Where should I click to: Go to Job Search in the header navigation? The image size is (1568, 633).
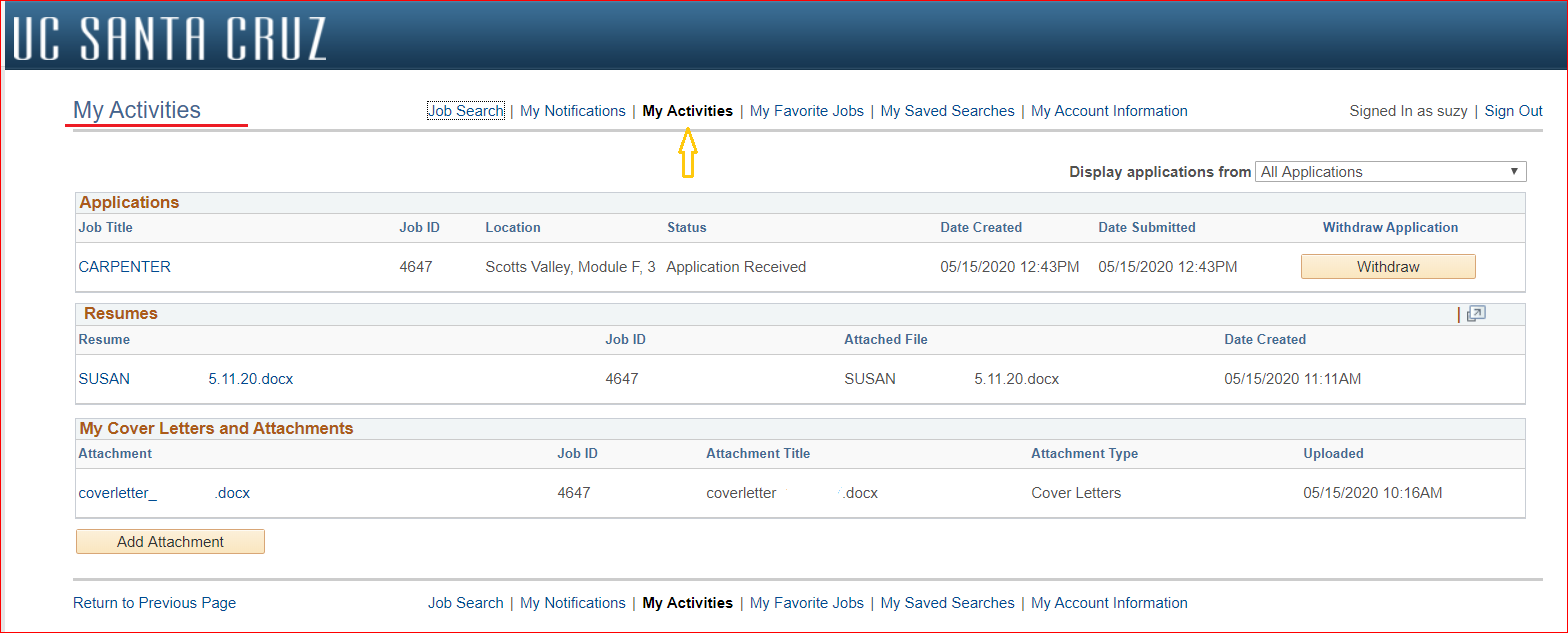coord(466,111)
